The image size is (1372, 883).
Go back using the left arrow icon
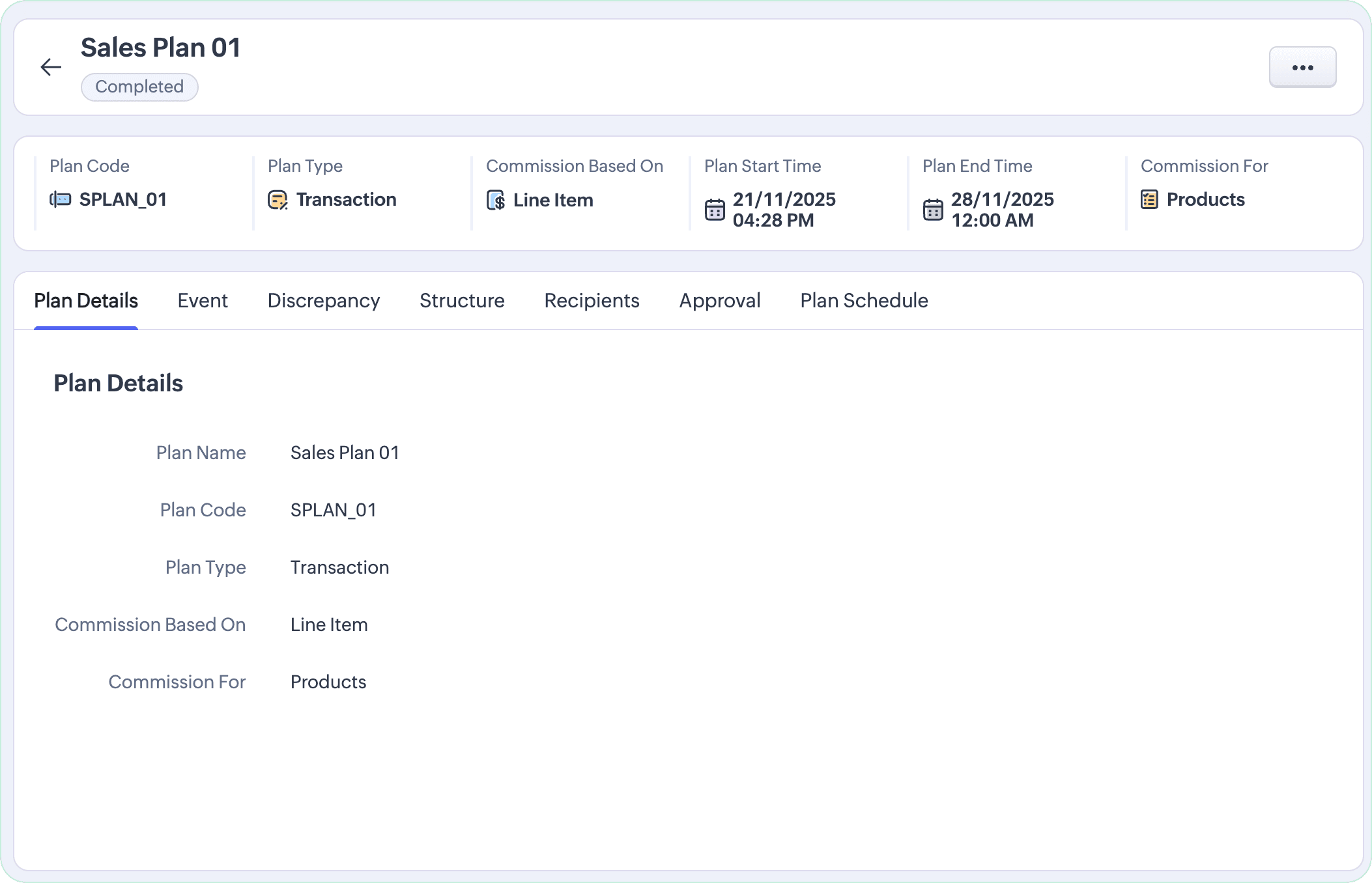(51, 67)
